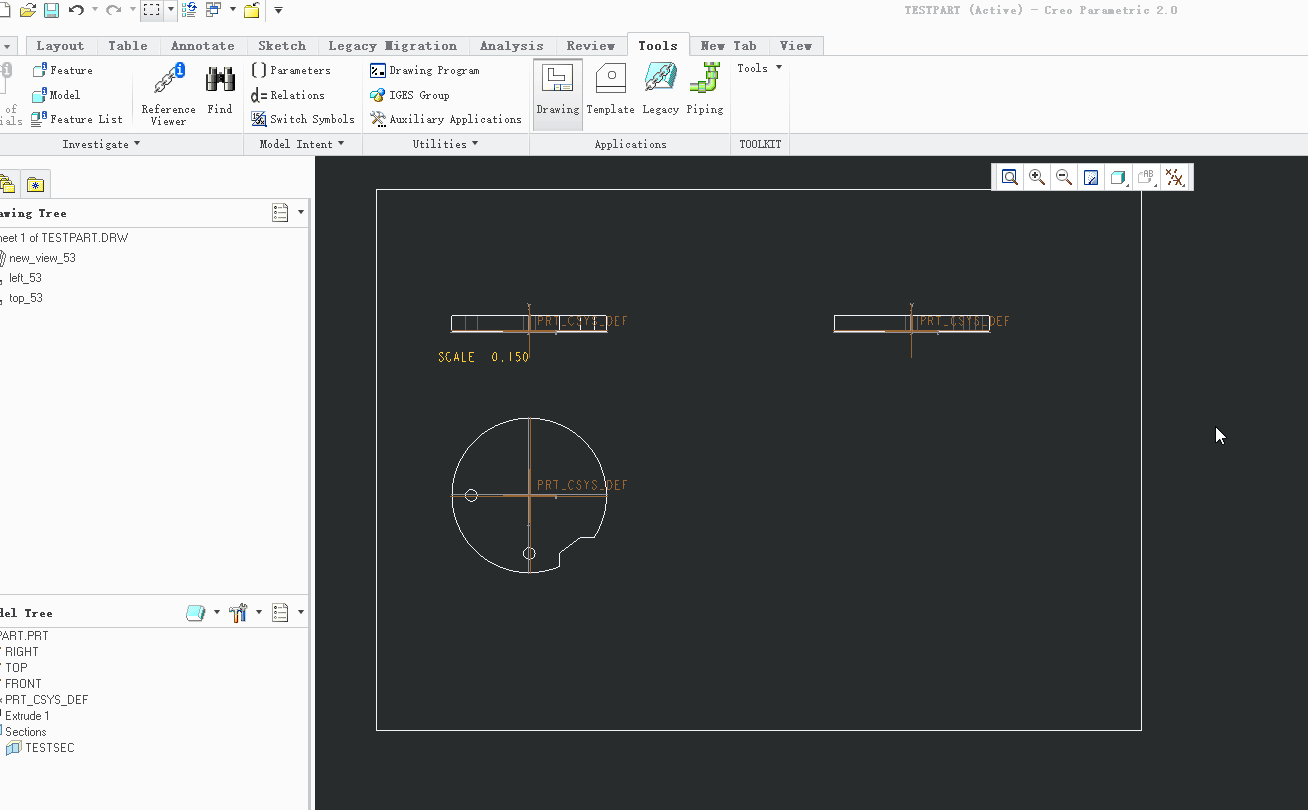
Task: Select new_view_53 in Drawing Tree
Action: coord(42,258)
